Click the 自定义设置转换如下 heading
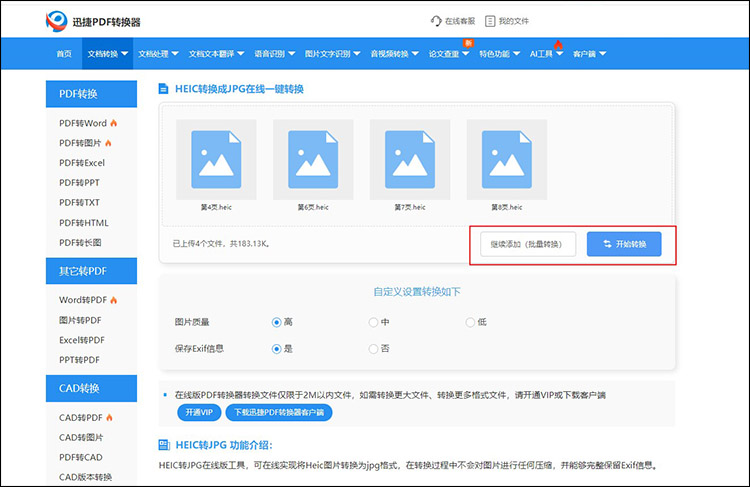The image size is (750, 487). point(417,292)
